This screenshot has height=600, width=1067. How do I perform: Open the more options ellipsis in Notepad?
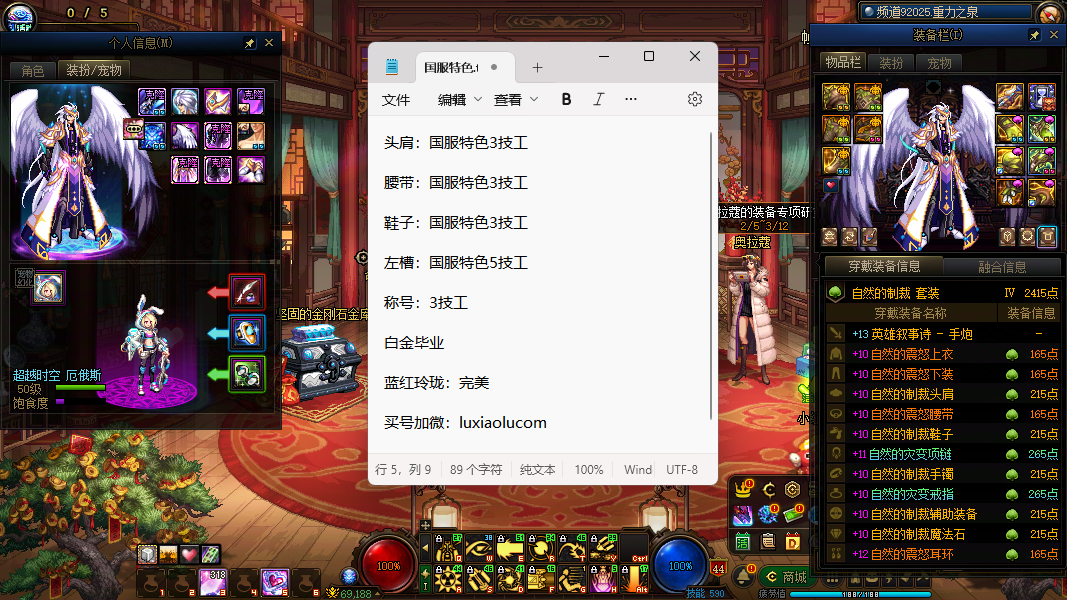click(630, 99)
